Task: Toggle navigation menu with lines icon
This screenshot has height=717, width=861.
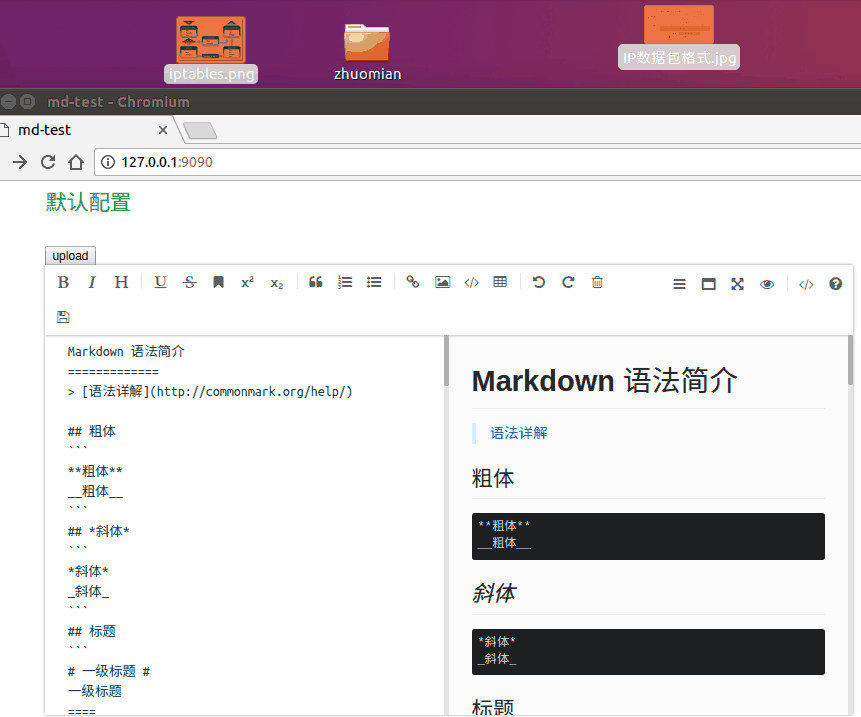Action: 679,284
